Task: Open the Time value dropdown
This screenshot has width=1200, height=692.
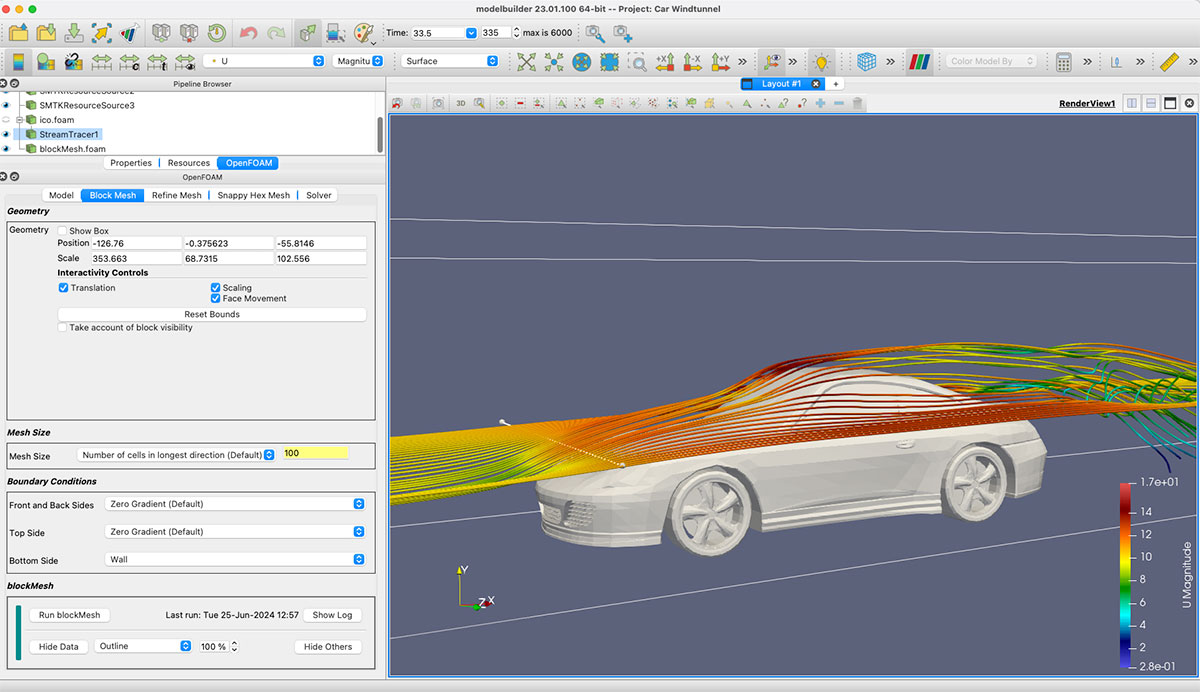Action: [x=470, y=32]
